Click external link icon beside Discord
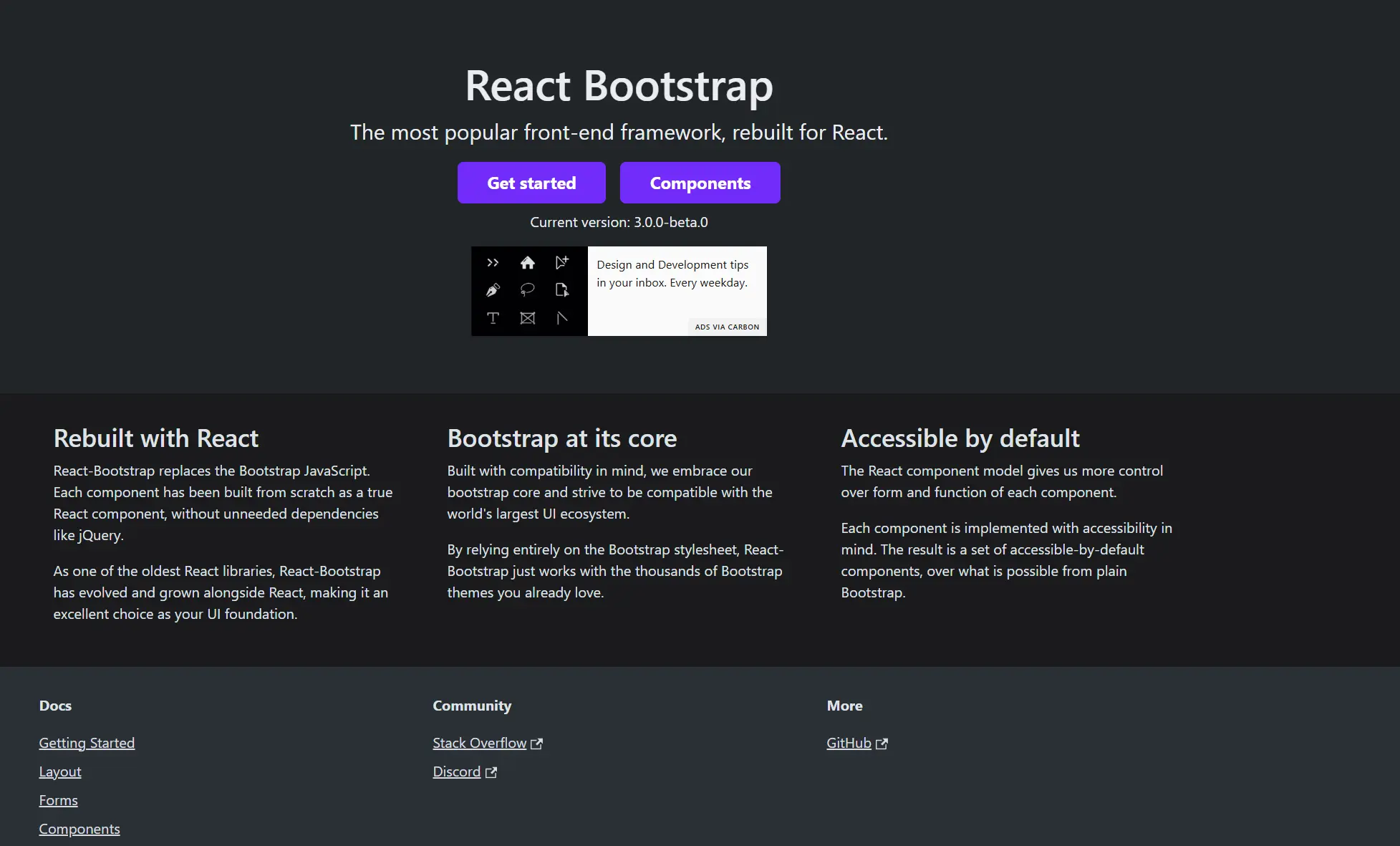Image resolution: width=1400 pixels, height=846 pixels. (491, 772)
